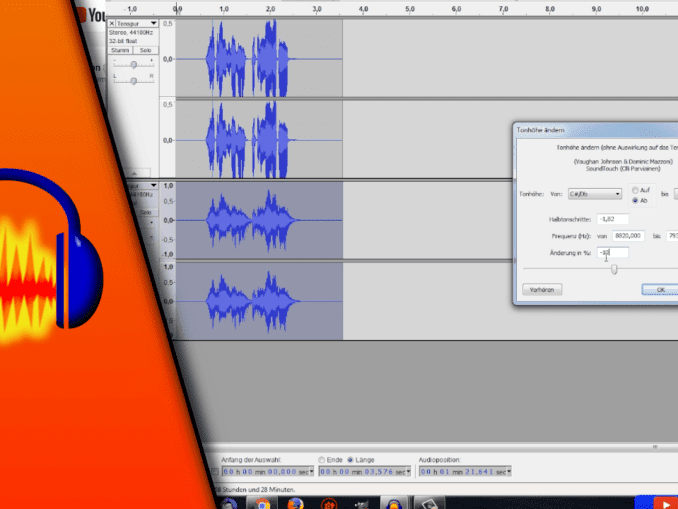Click the Halbtonschritte input field

coord(612,218)
